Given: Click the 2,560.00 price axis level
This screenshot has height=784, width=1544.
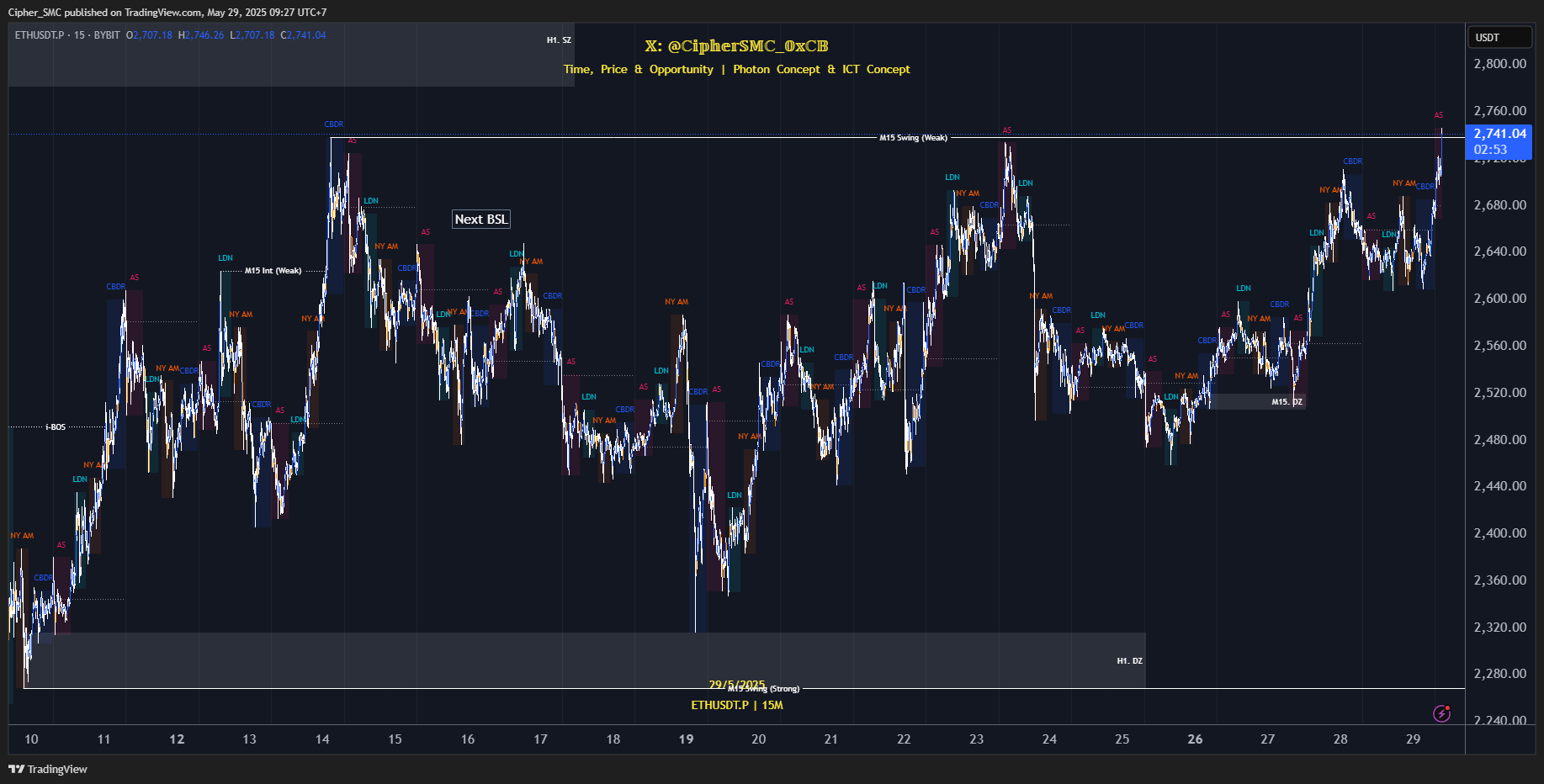Looking at the screenshot, I should (1499, 346).
